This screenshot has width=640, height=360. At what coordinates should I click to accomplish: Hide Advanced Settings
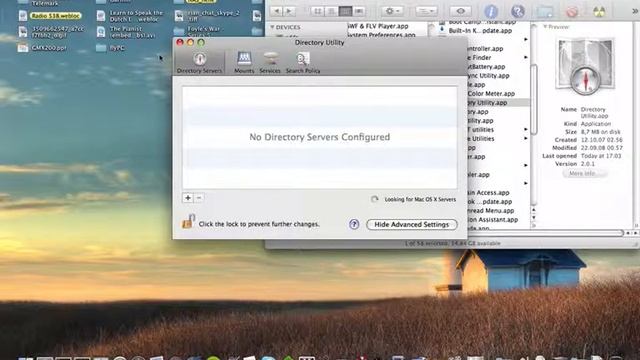coord(411,224)
